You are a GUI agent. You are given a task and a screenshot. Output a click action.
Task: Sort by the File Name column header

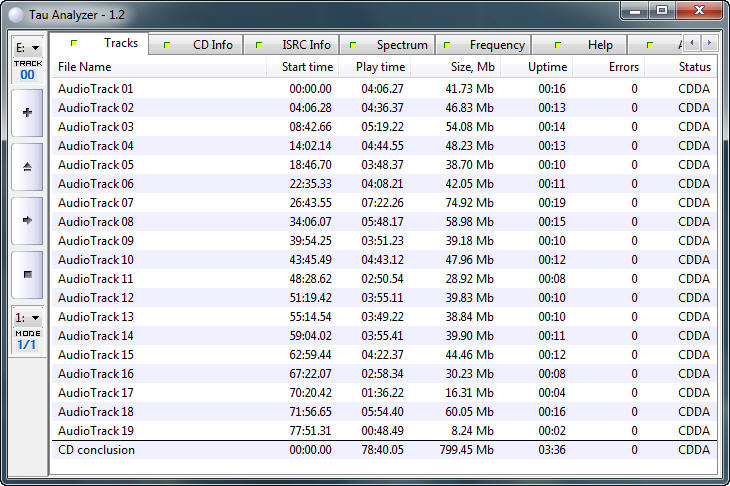(158, 67)
